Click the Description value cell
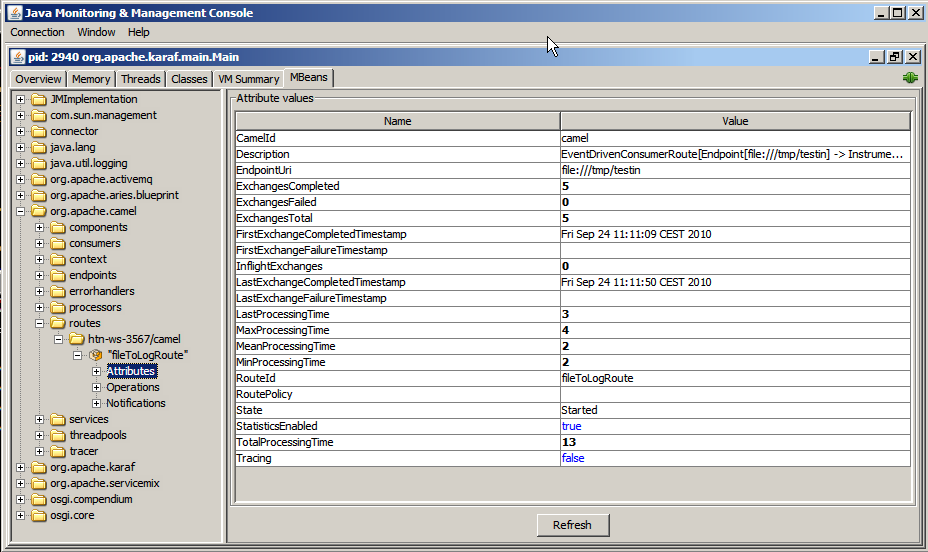The width and height of the screenshot is (928, 552). [735, 154]
